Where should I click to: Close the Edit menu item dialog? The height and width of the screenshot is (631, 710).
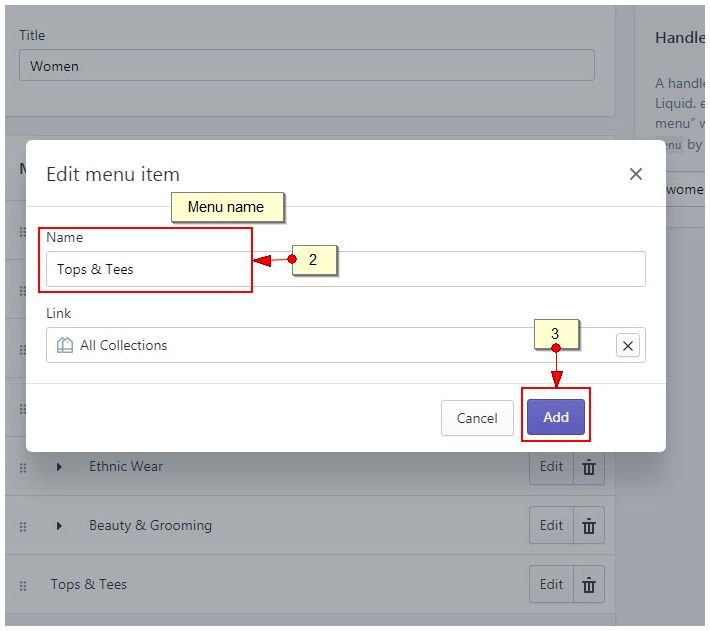635,174
